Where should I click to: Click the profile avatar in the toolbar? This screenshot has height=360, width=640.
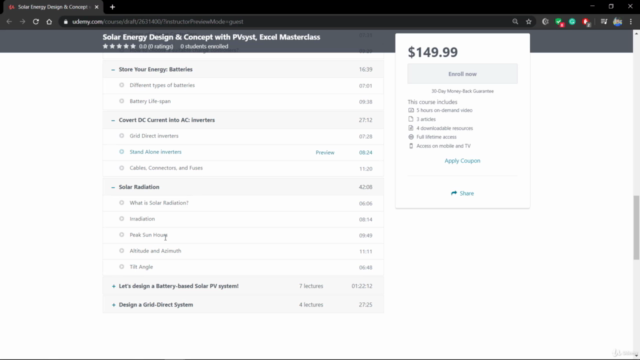pyautogui.click(x=618, y=22)
